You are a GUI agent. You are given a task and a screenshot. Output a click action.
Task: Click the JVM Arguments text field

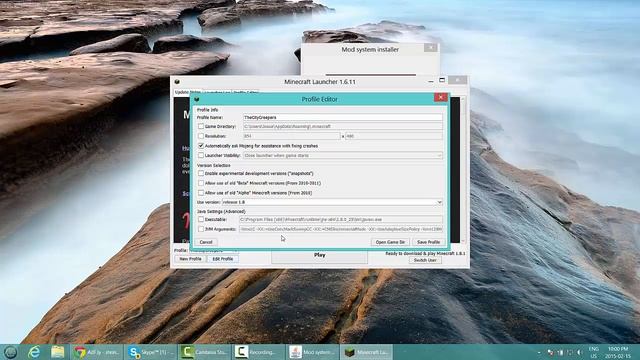(x=341, y=229)
